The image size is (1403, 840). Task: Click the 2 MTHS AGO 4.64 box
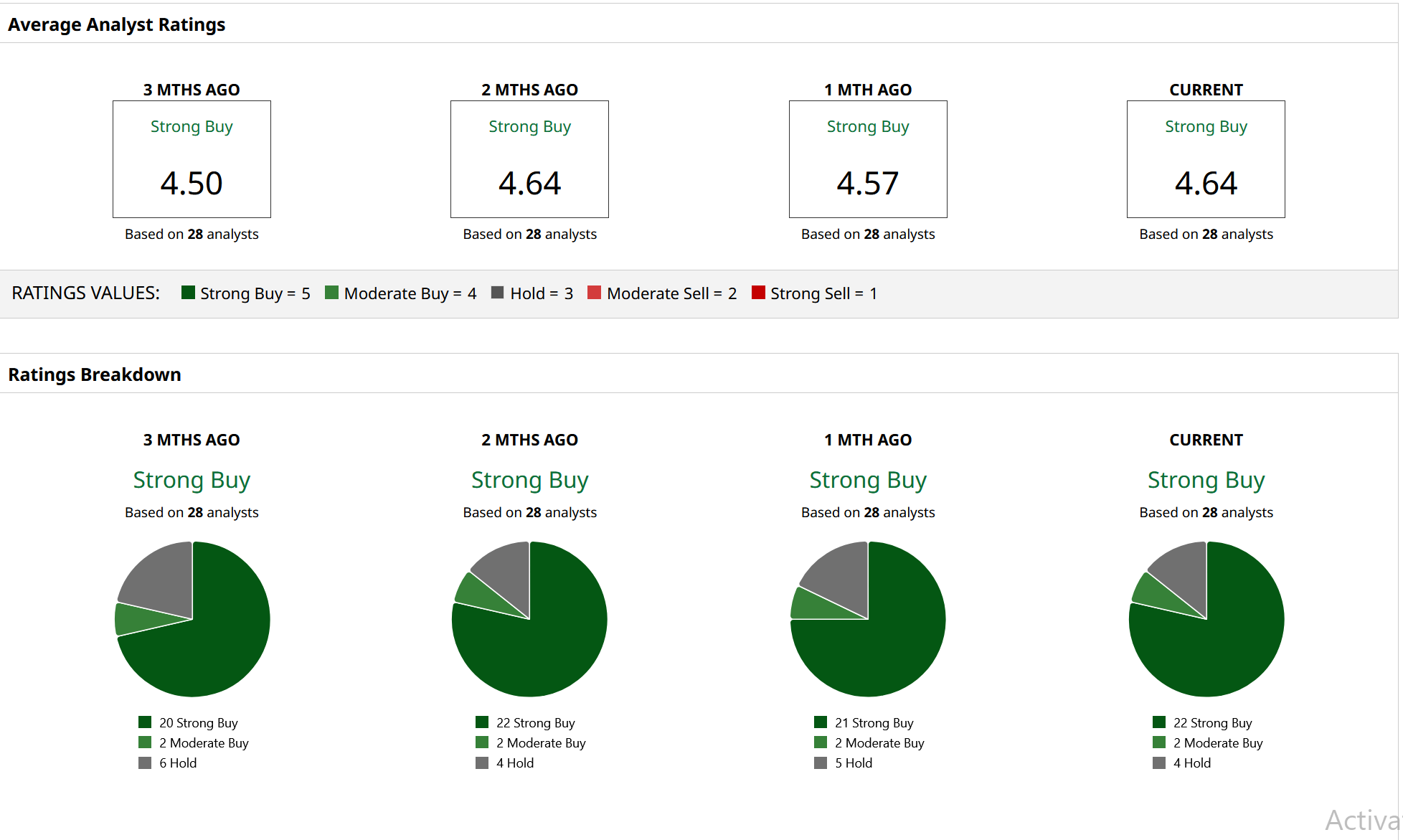(529, 159)
